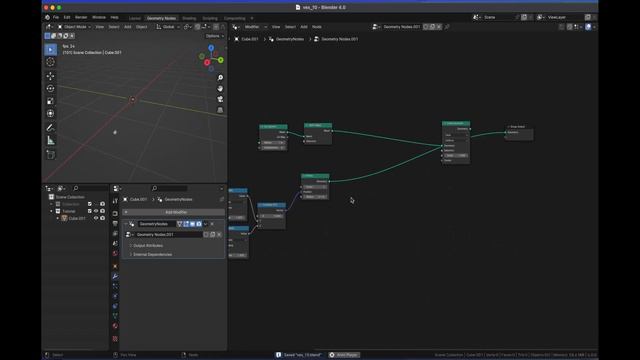The width and height of the screenshot is (640, 360).
Task: Toggle modifier on cage filter button
Action: pyautogui.click(x=179, y=224)
